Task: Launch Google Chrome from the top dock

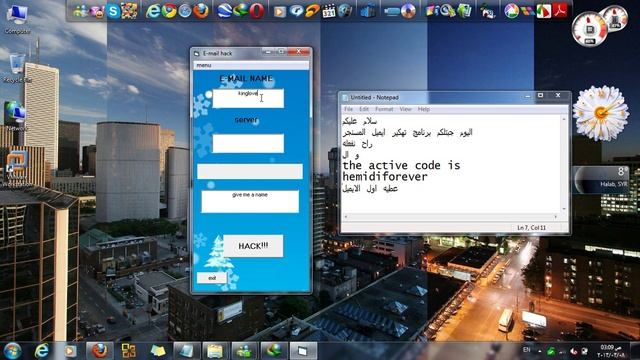Action: (169, 11)
